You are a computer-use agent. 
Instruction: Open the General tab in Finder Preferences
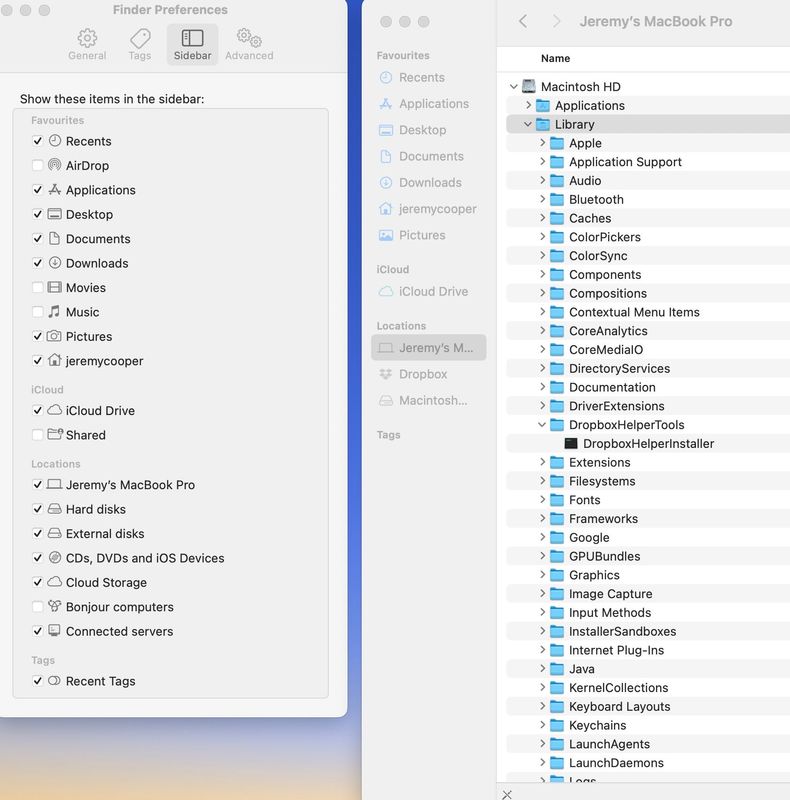point(87,44)
